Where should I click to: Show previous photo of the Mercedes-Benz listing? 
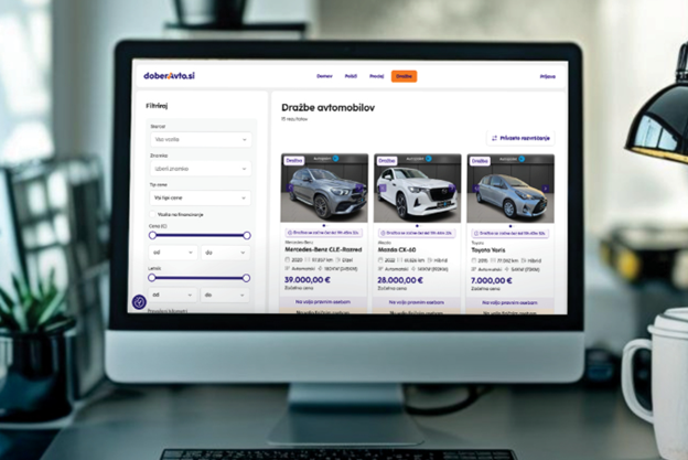point(290,188)
